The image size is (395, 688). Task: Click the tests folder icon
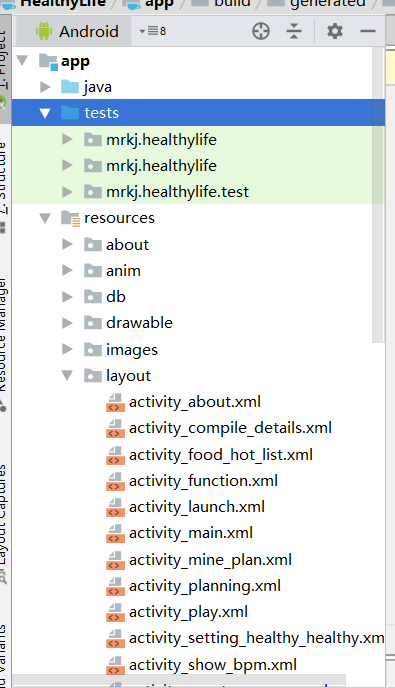[70, 113]
